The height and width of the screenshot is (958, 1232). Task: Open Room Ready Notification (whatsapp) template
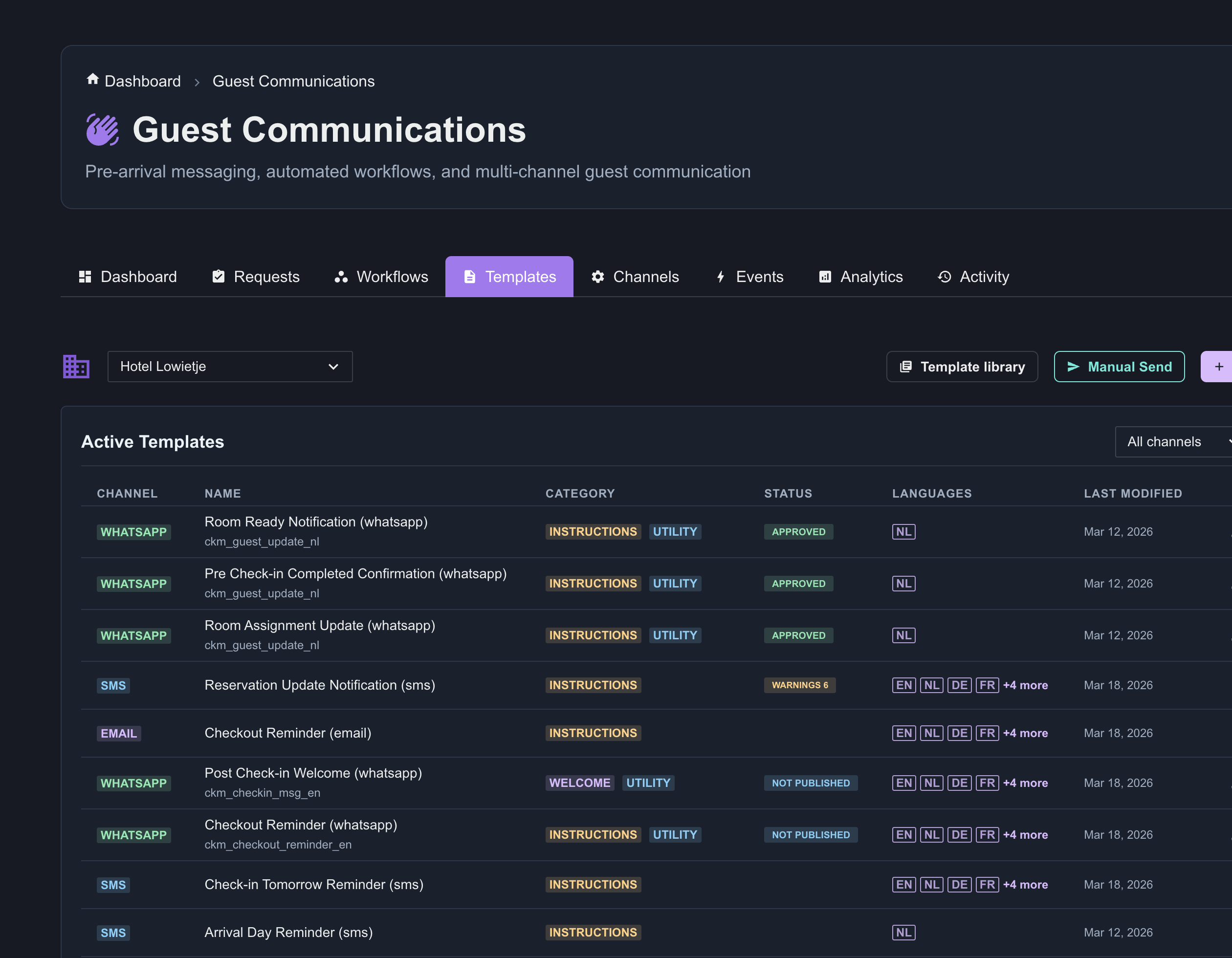316,522
